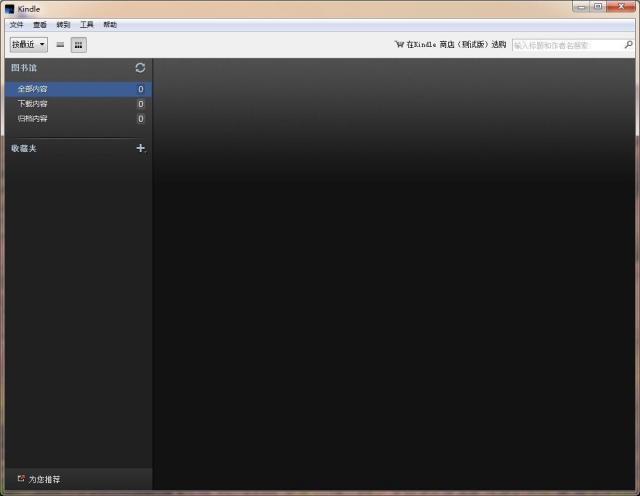Maximize the Kindle window
This screenshot has width=640, height=496.
[x=598, y=7]
